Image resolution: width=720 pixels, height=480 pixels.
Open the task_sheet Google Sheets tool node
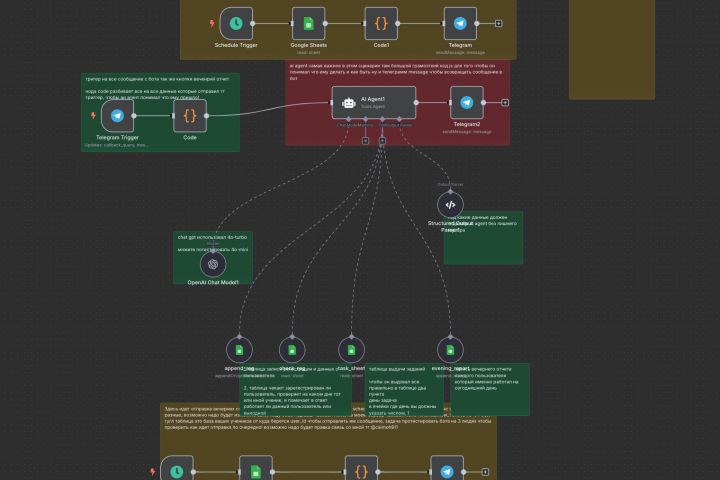pos(351,350)
